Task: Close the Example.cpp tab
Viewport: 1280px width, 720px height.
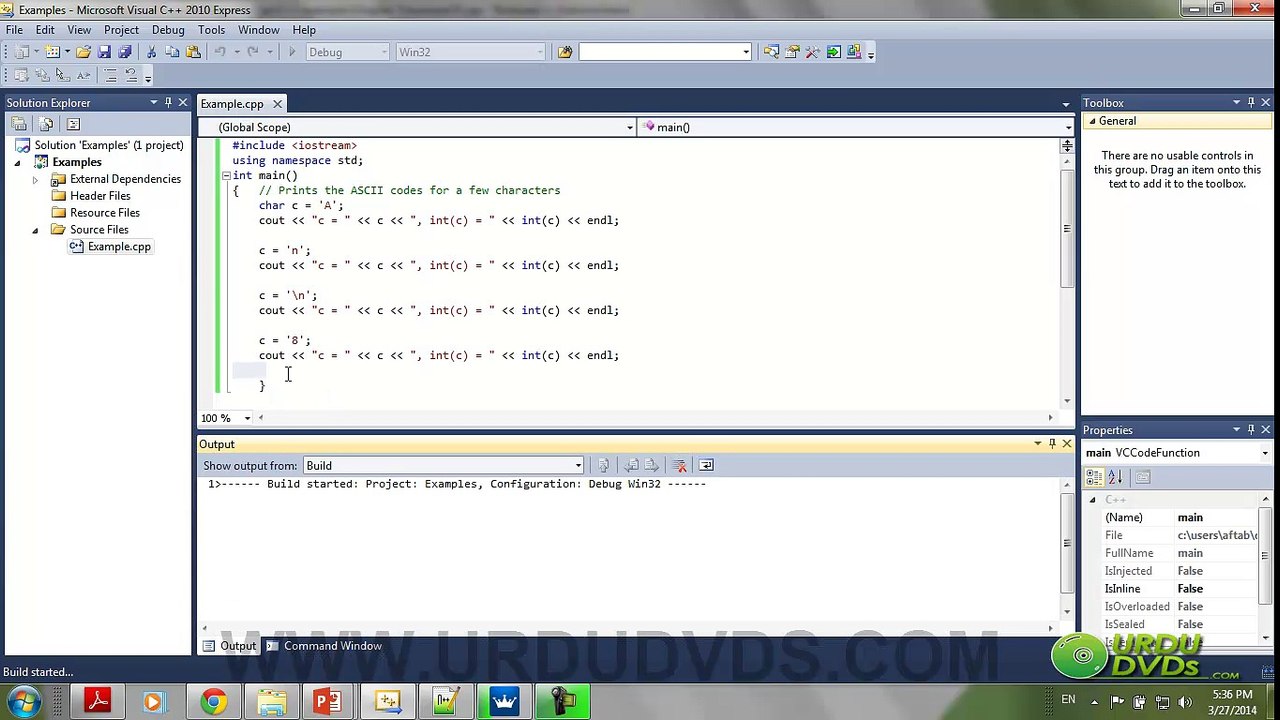Action: (x=277, y=104)
